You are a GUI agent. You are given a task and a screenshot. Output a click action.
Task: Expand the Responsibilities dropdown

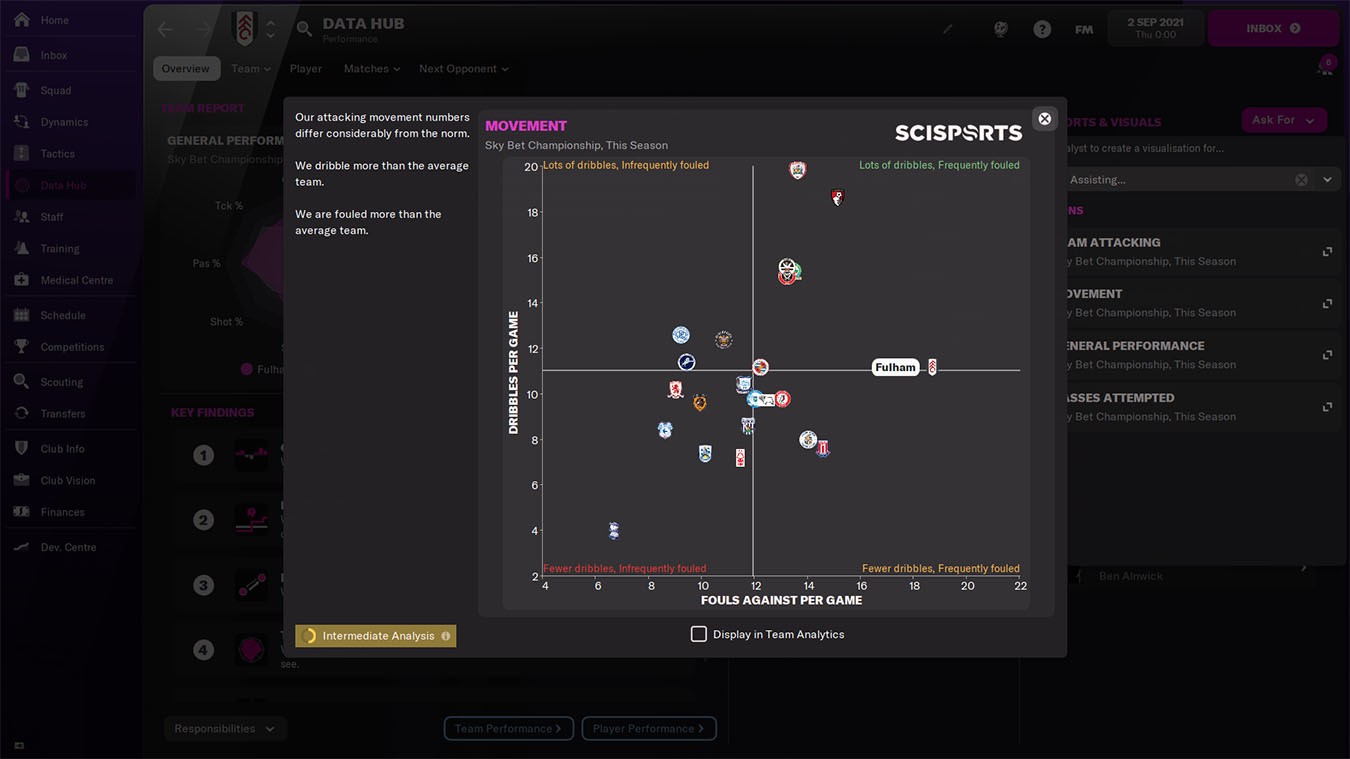pos(225,729)
